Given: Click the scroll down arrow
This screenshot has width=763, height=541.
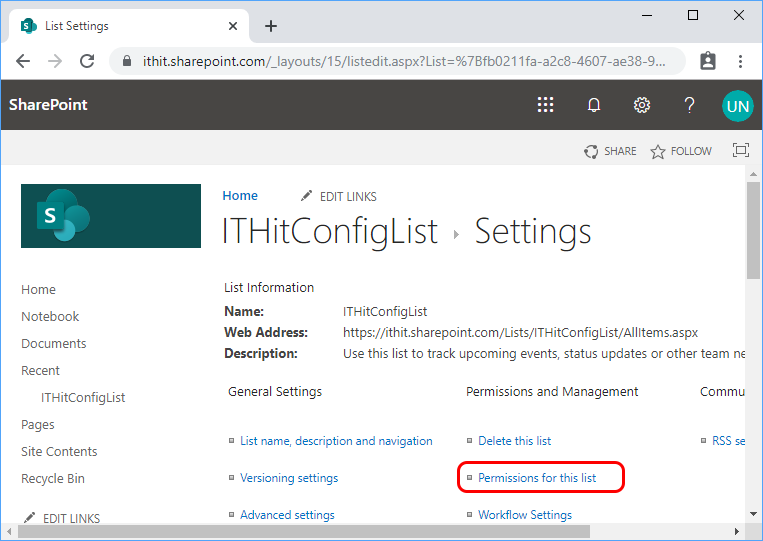Looking at the screenshot, I should [753, 514].
